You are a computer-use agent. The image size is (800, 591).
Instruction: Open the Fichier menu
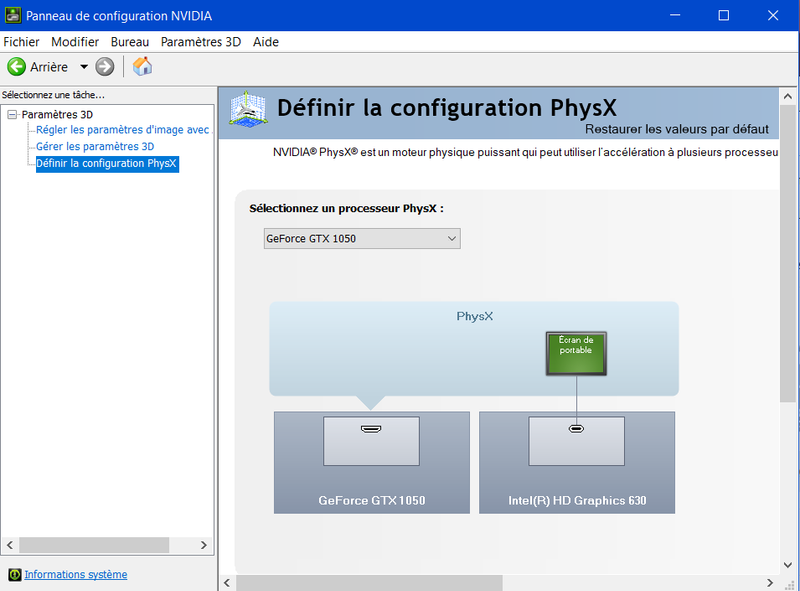21,42
